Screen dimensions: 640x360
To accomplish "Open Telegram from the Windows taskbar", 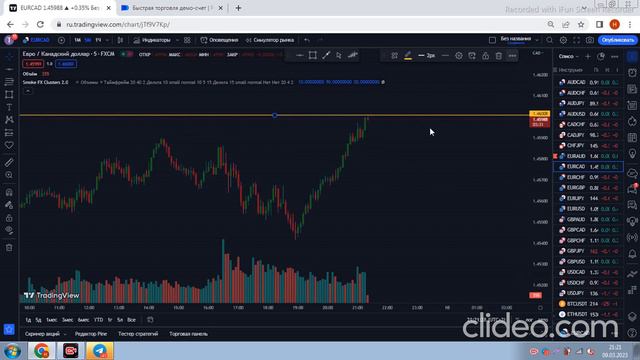I will [99, 351].
